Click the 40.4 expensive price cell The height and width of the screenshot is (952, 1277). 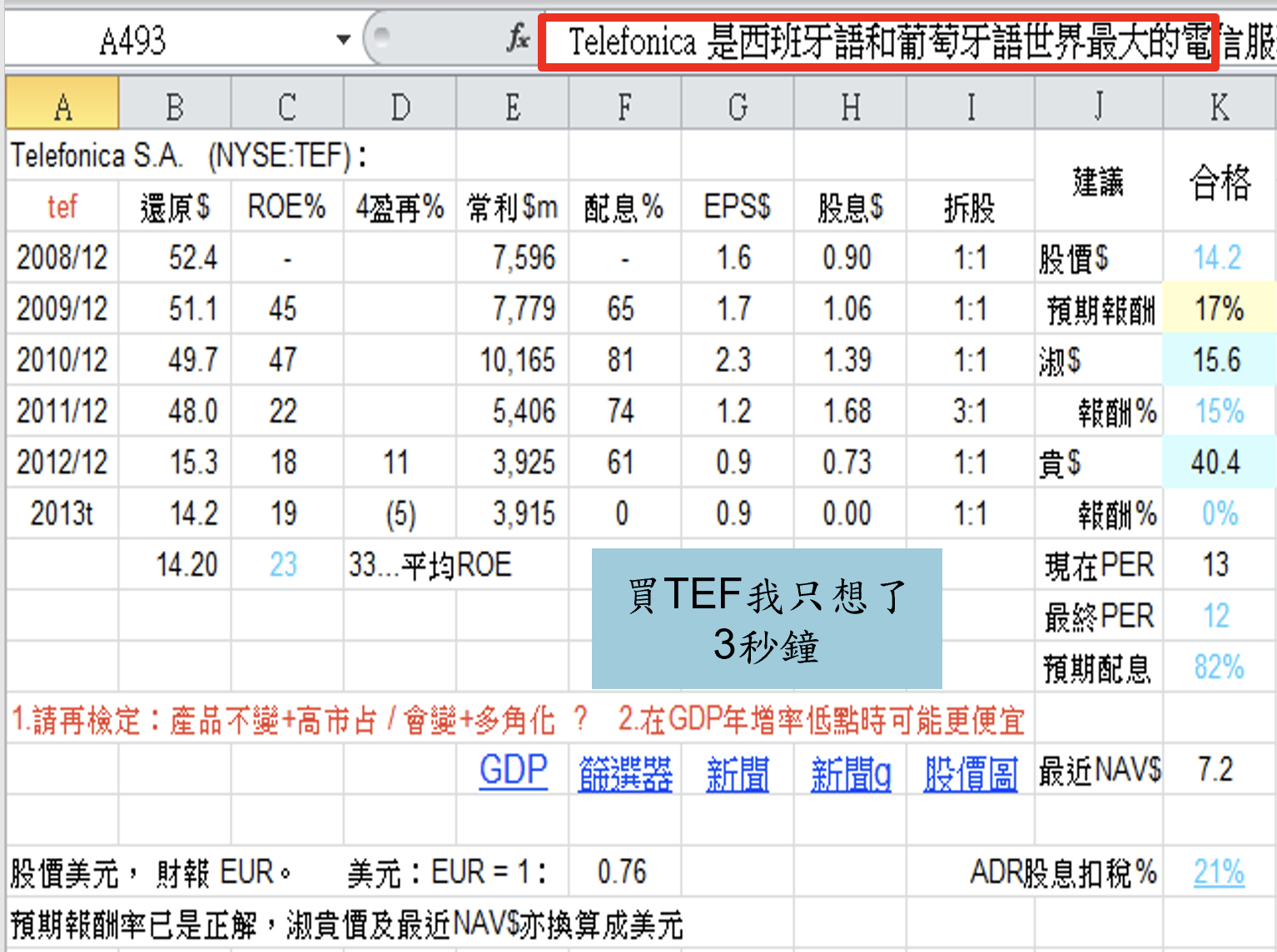tap(1220, 462)
